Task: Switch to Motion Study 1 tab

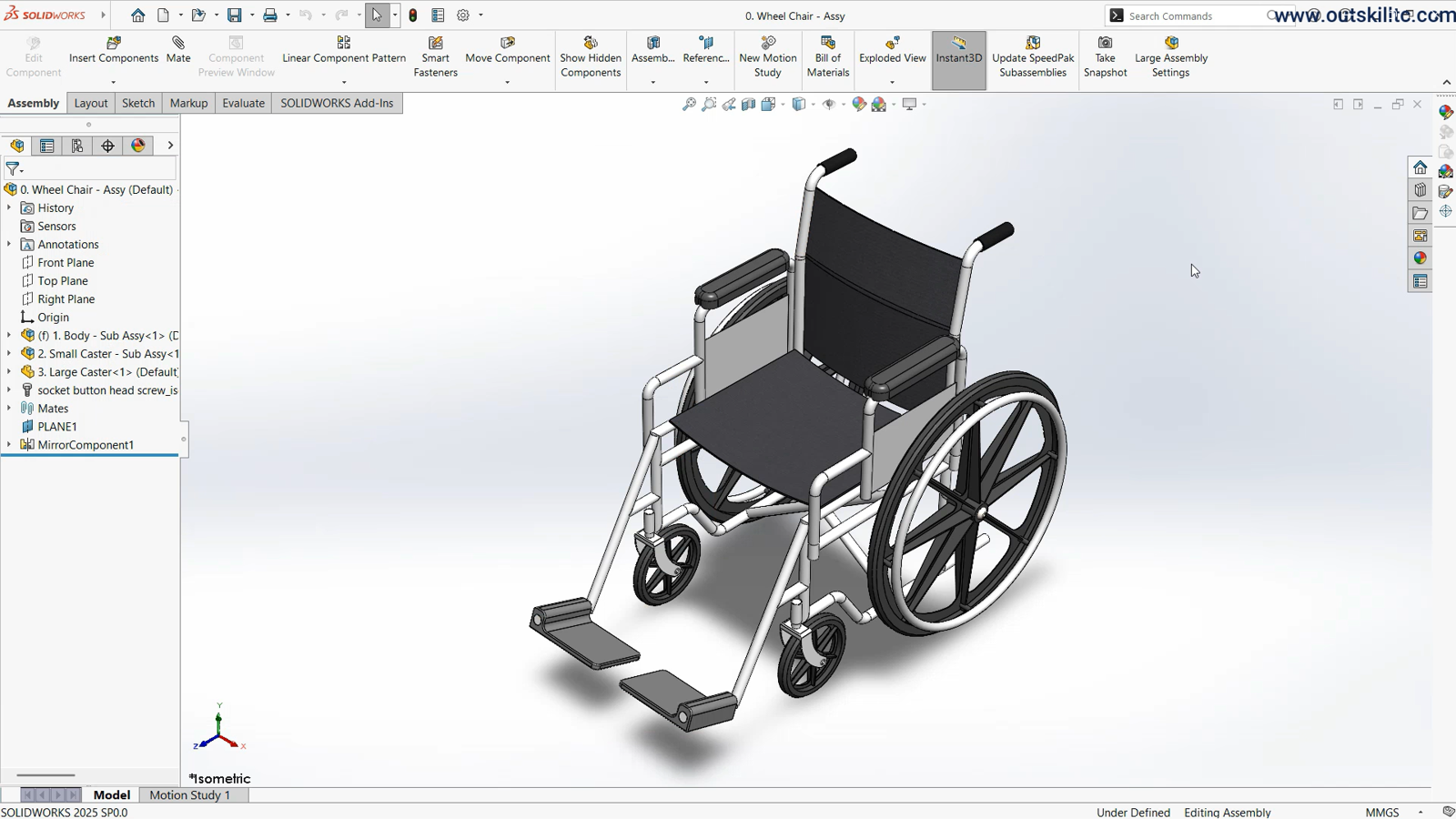Action: tap(190, 794)
